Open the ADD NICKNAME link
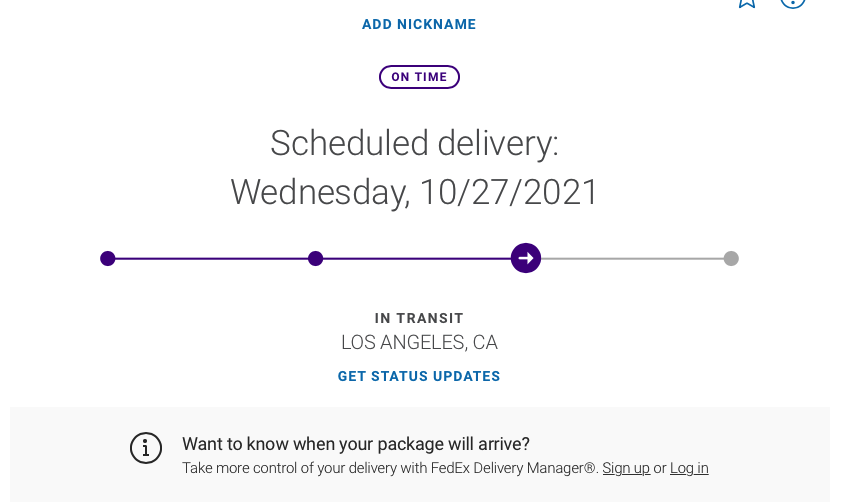Image resolution: width=848 pixels, height=502 pixels. click(x=419, y=24)
